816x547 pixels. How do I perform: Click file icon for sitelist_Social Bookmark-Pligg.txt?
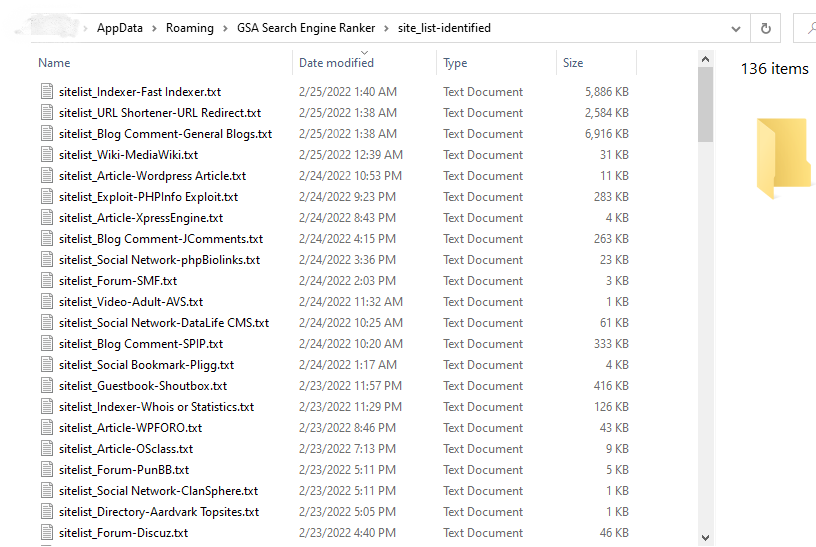tap(47, 364)
